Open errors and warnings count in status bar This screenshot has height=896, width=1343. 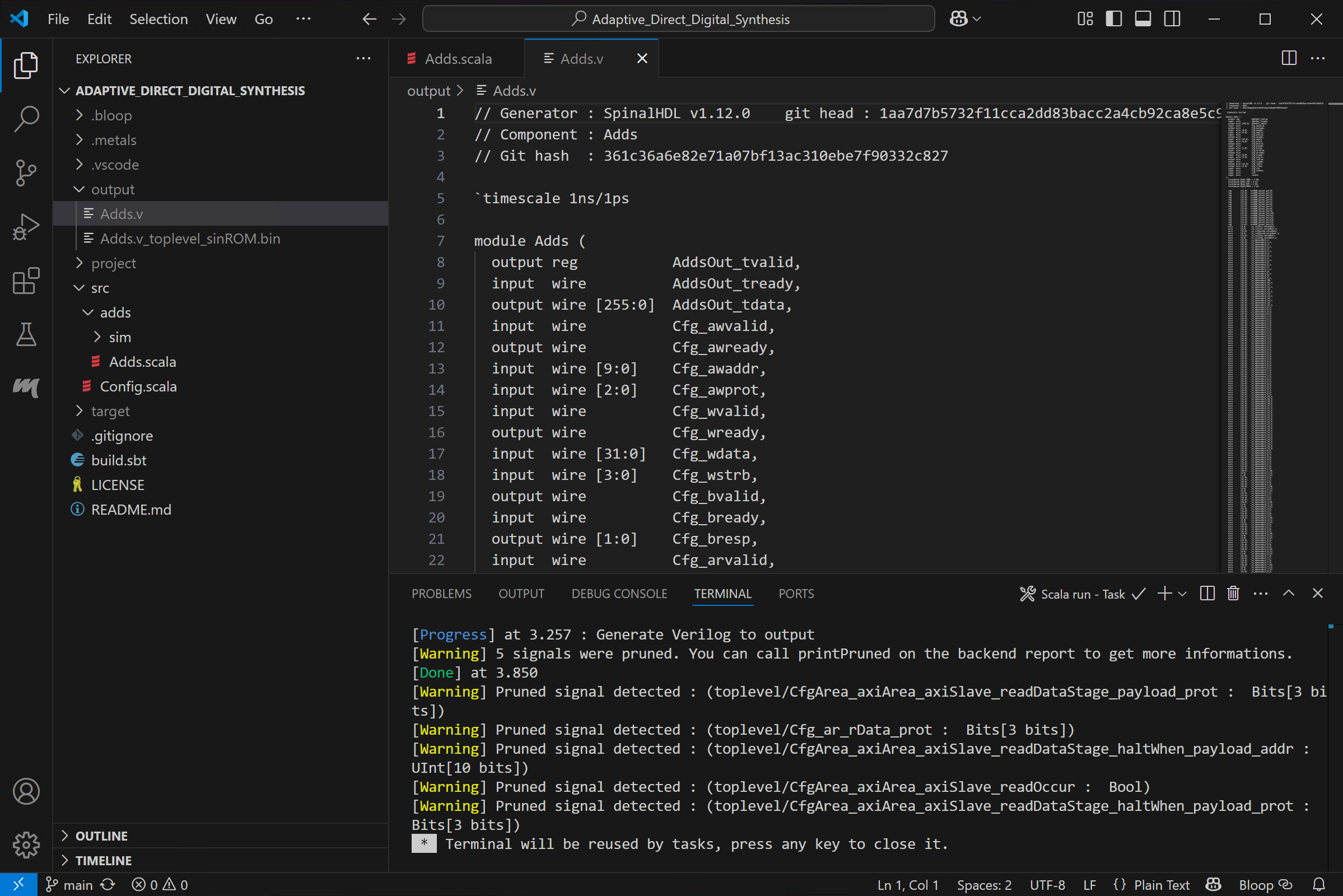coord(160,885)
